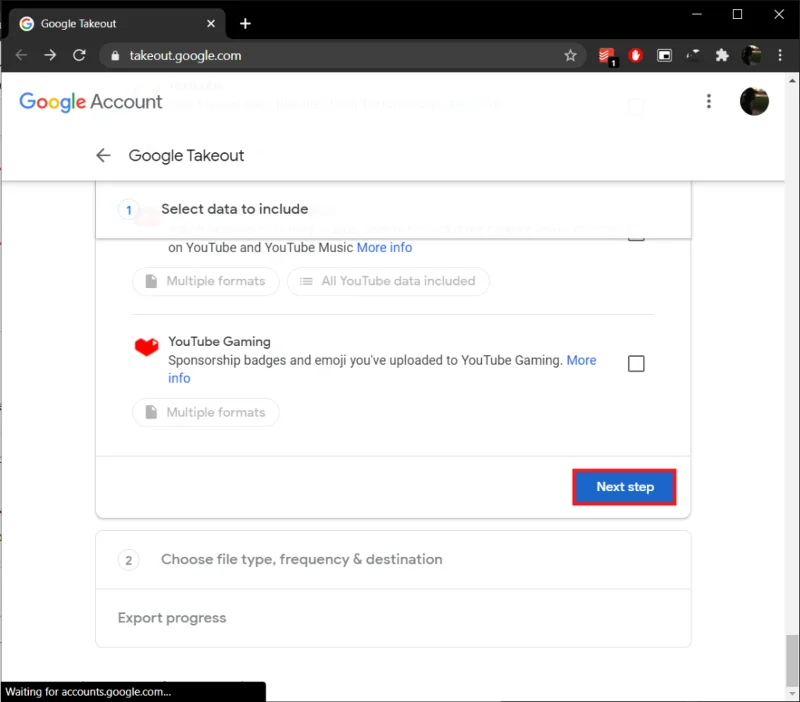This screenshot has width=800, height=702.
Task: Click the scrollbar up arrow
Action: [791, 81]
